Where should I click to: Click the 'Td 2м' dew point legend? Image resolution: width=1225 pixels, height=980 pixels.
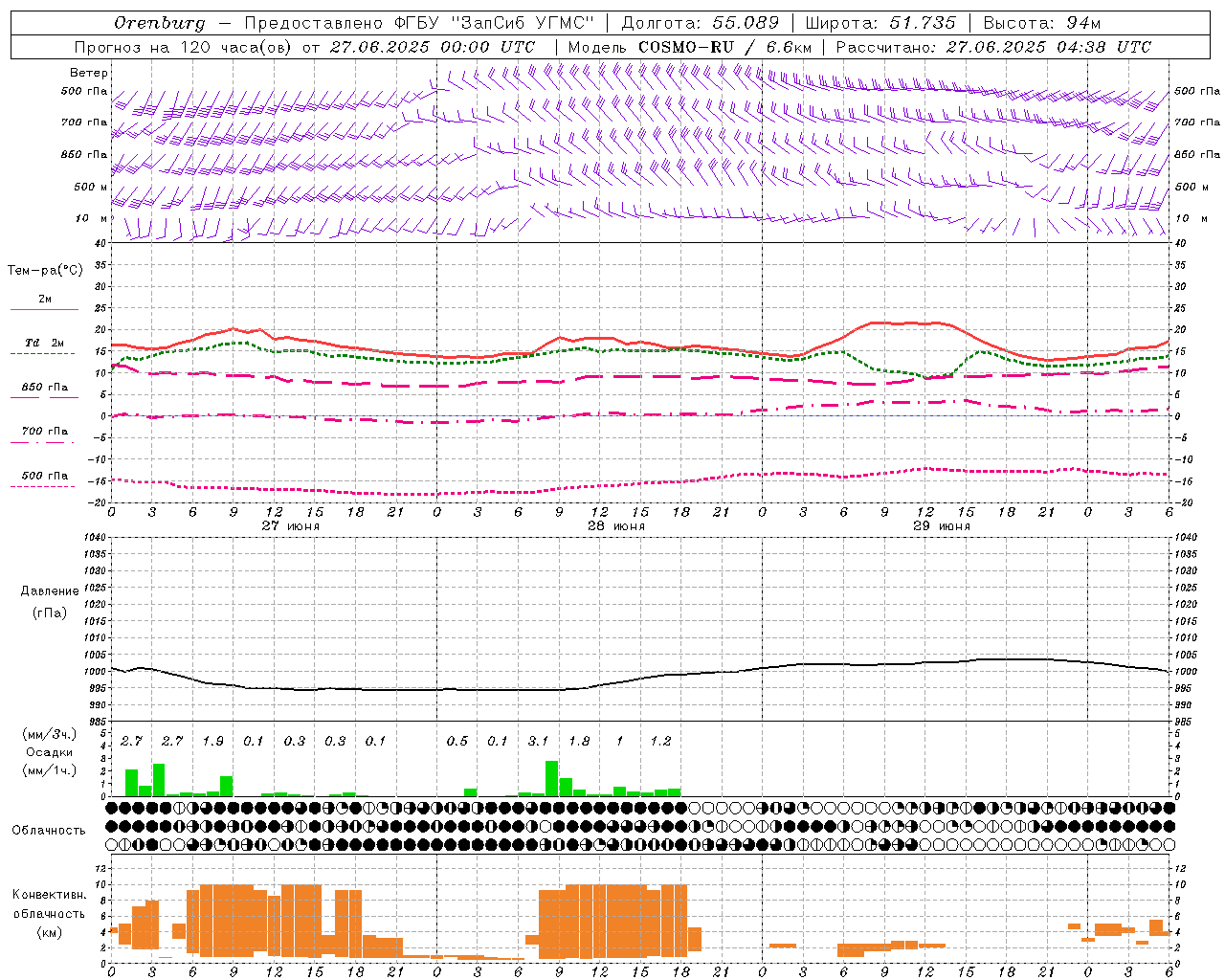44,343
